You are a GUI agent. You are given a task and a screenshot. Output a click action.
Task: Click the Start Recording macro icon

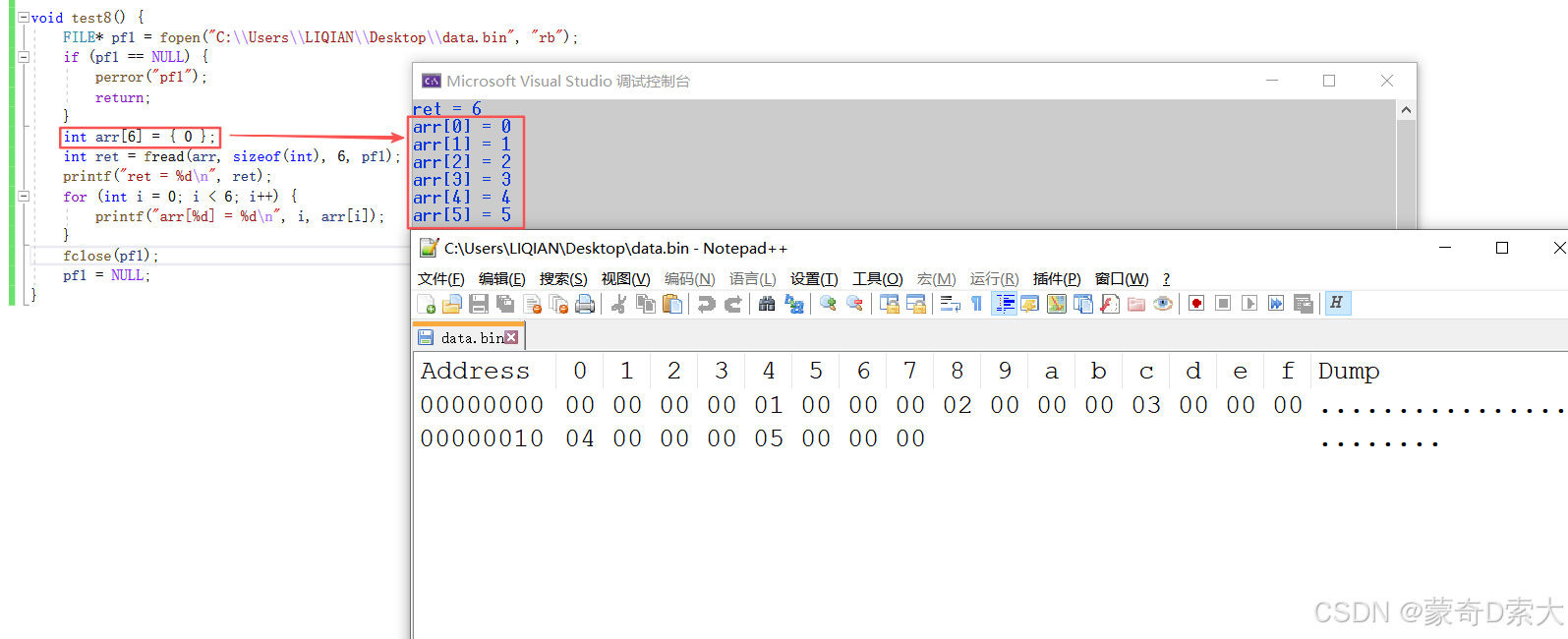click(x=1196, y=304)
